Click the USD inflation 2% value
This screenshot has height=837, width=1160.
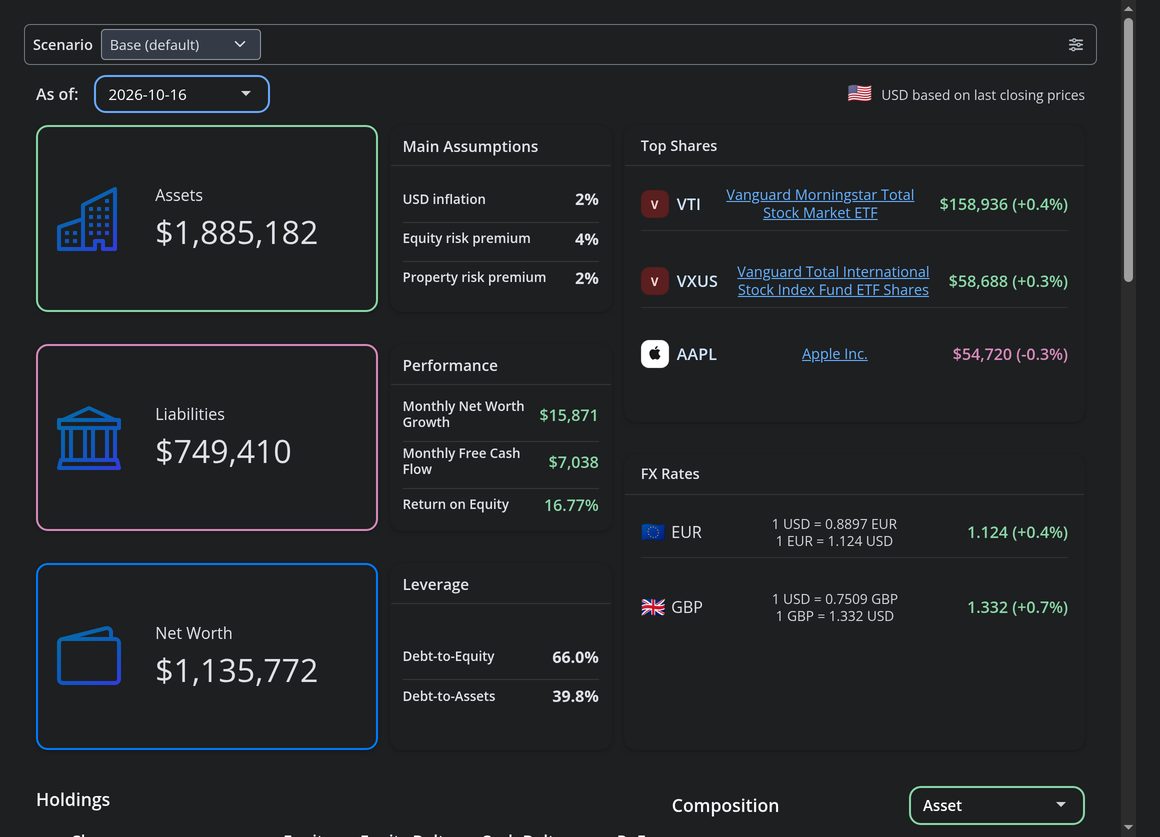[x=587, y=199]
